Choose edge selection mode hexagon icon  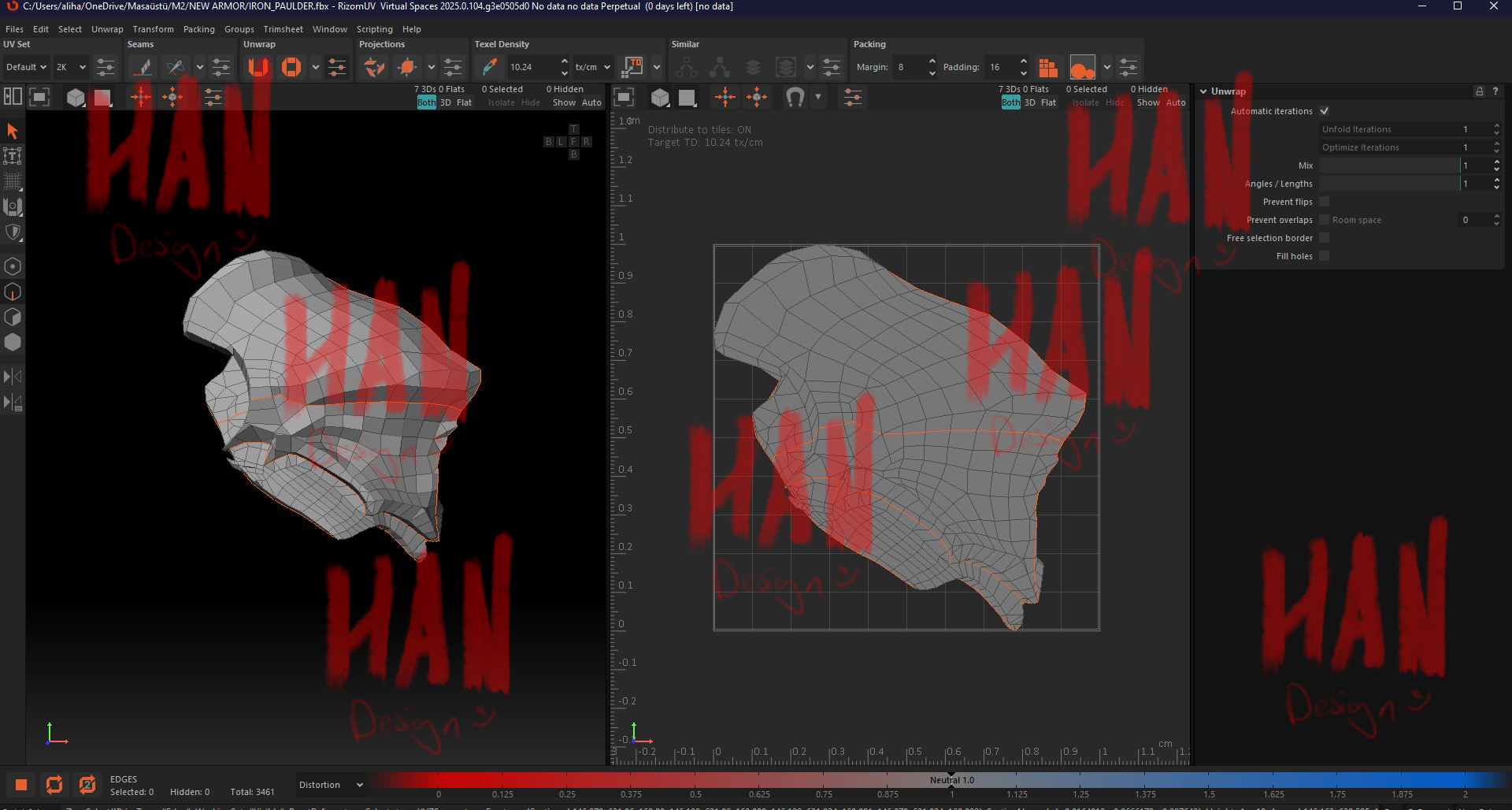click(13, 292)
